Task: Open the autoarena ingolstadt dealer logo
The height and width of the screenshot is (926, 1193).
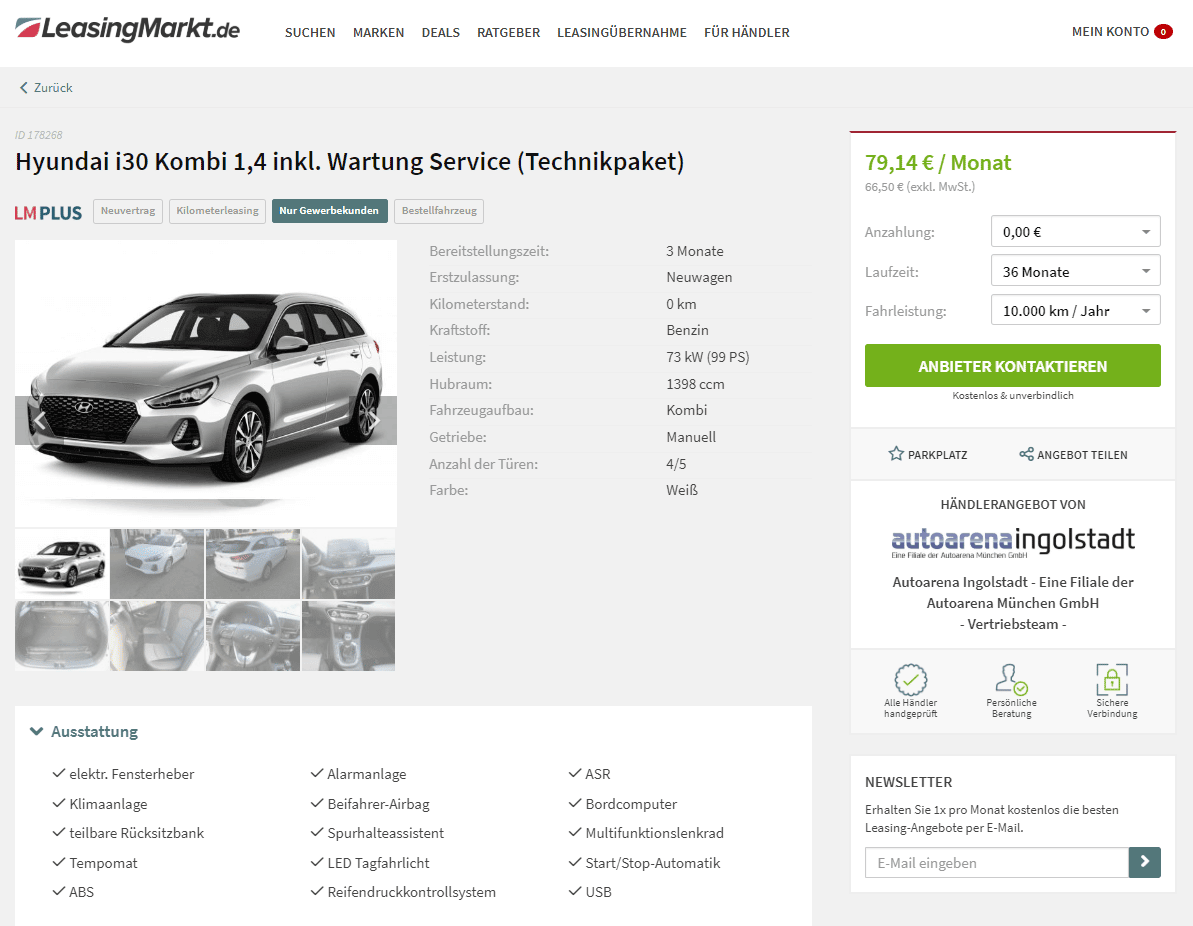Action: [x=1013, y=541]
